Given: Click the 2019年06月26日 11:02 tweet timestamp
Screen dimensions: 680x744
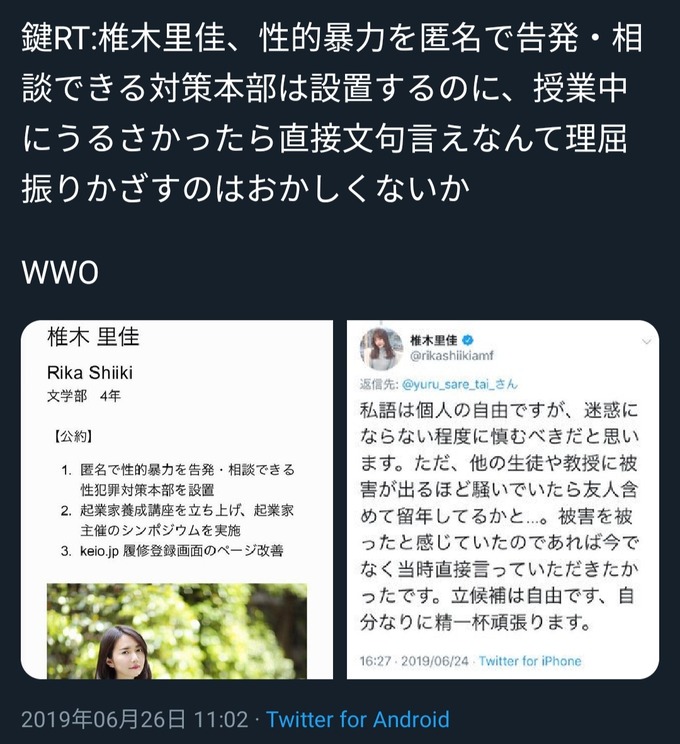Looking at the screenshot, I should tap(135, 719).
